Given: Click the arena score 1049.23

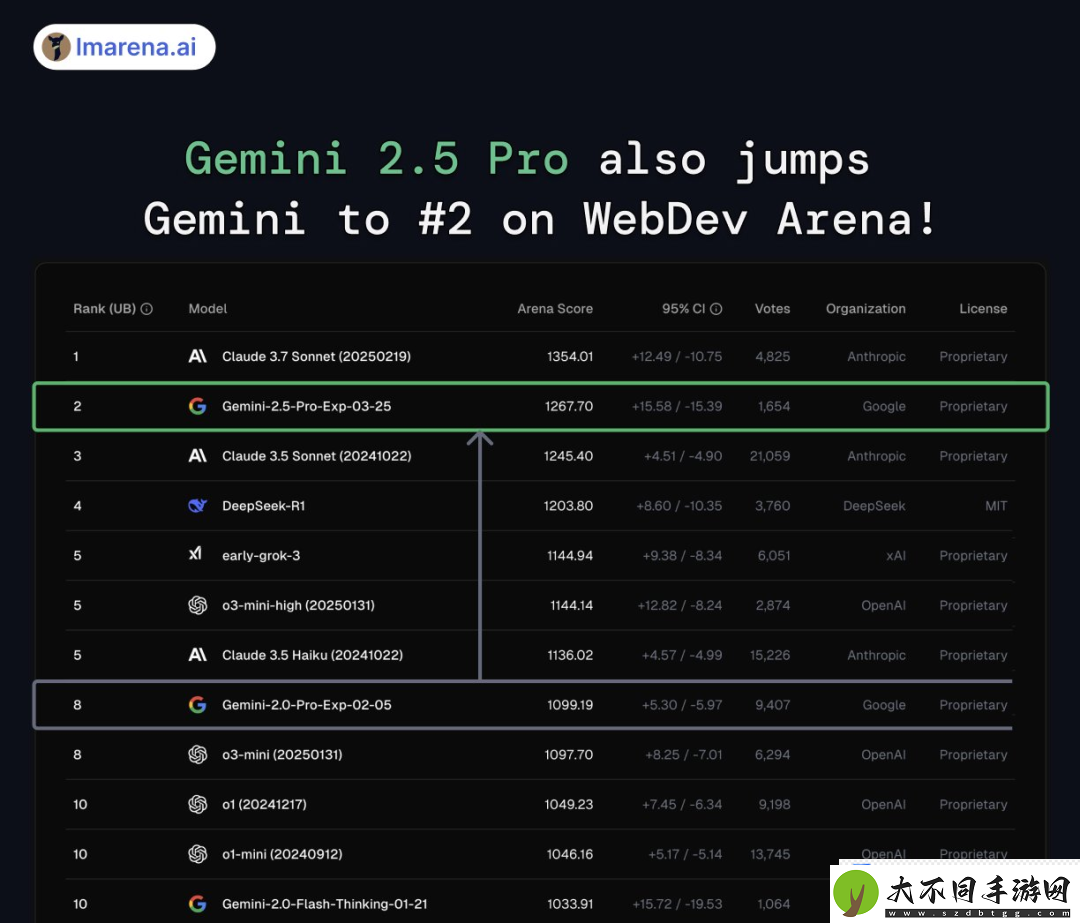Looking at the screenshot, I should (x=569, y=804).
